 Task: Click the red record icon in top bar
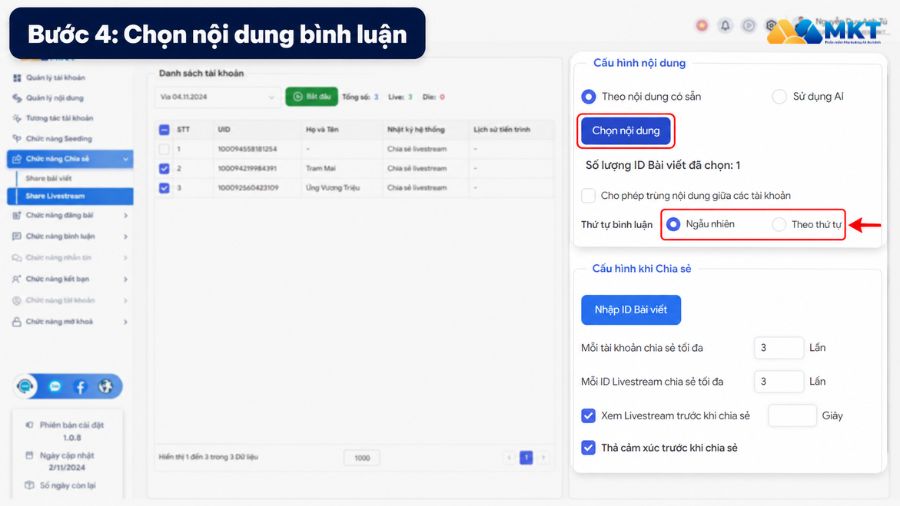click(701, 25)
